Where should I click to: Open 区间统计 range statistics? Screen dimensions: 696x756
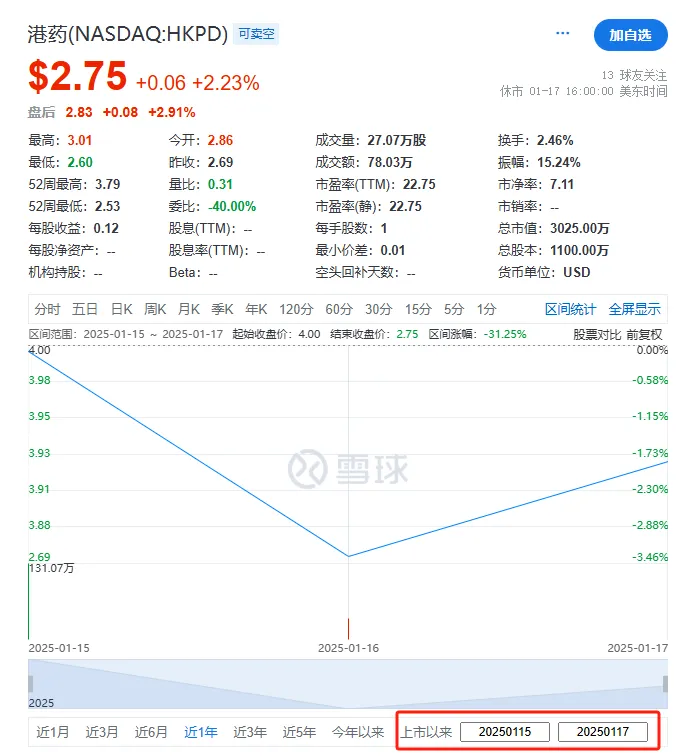coord(571,309)
